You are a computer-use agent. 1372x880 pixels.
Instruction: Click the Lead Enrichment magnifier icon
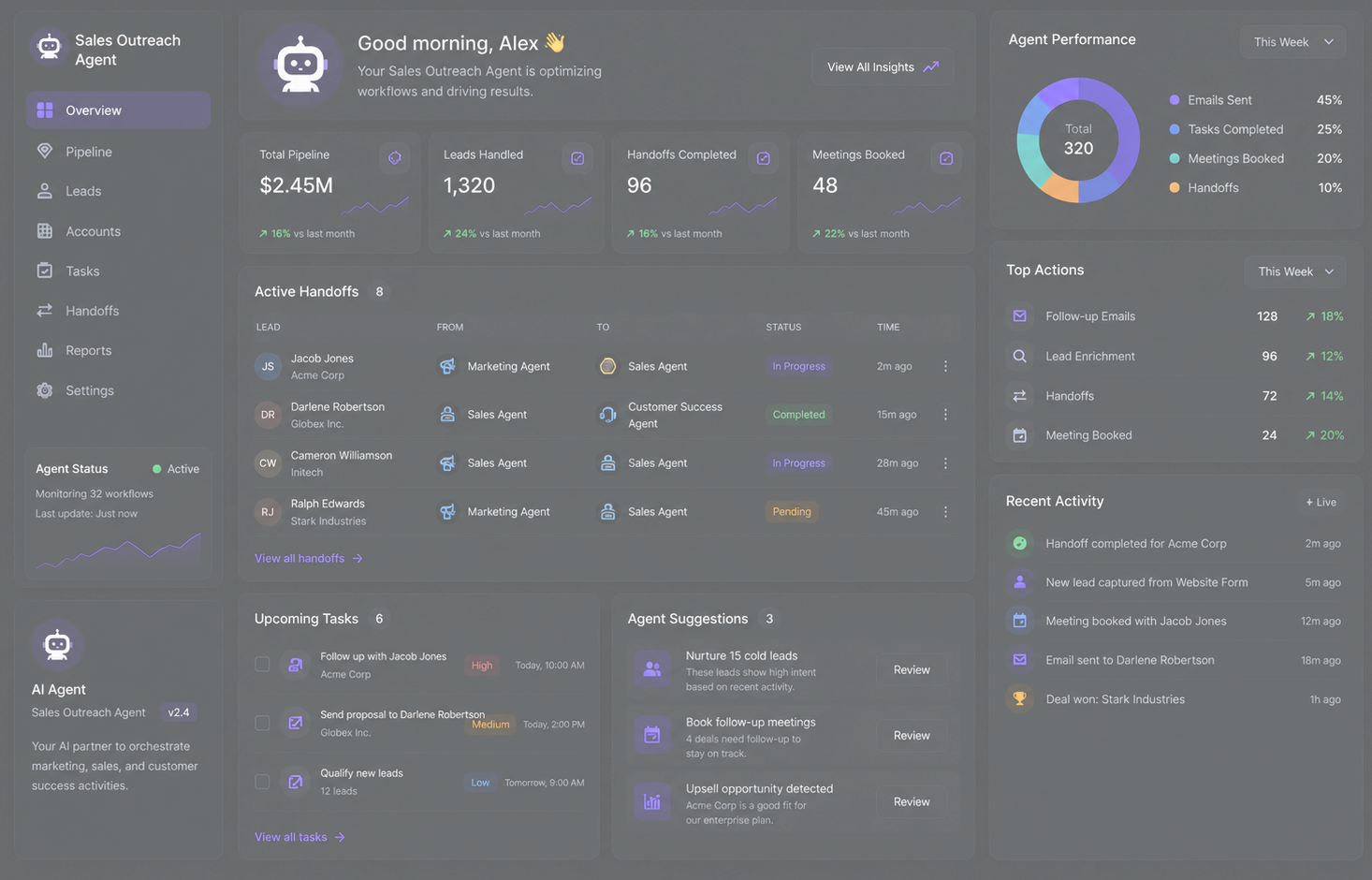(1020, 356)
